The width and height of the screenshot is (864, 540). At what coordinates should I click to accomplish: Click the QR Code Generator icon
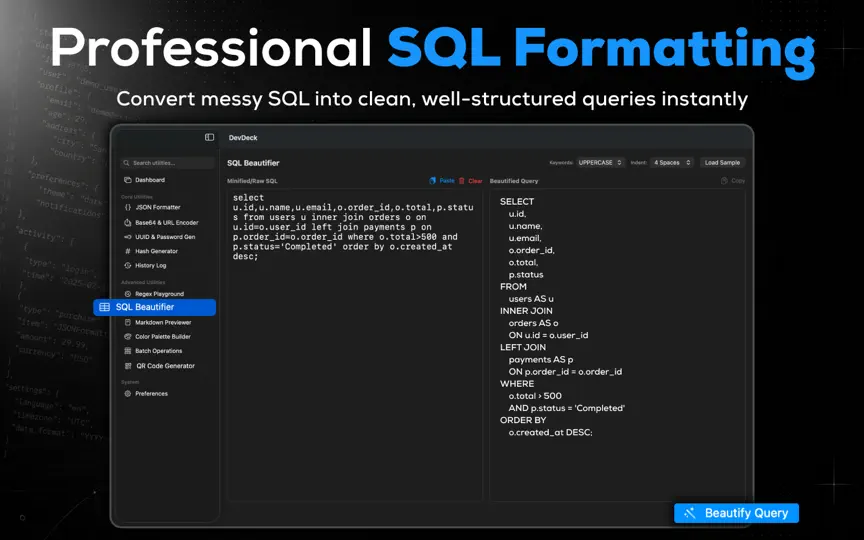pos(128,366)
